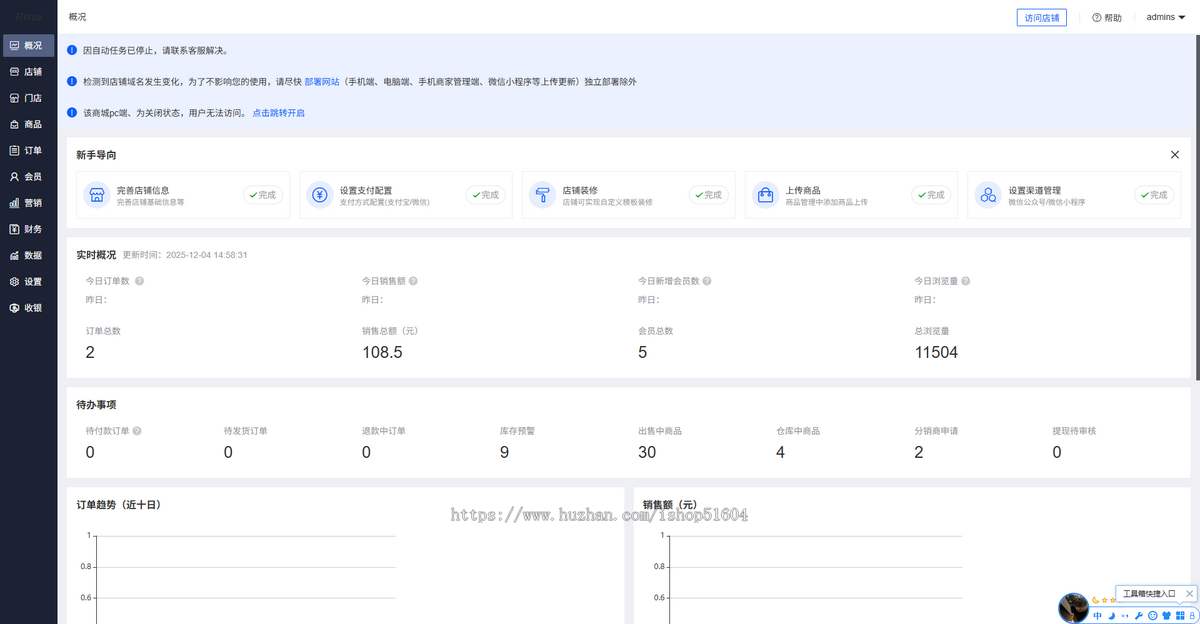Click the shirt skin icon

[x=1166, y=616]
